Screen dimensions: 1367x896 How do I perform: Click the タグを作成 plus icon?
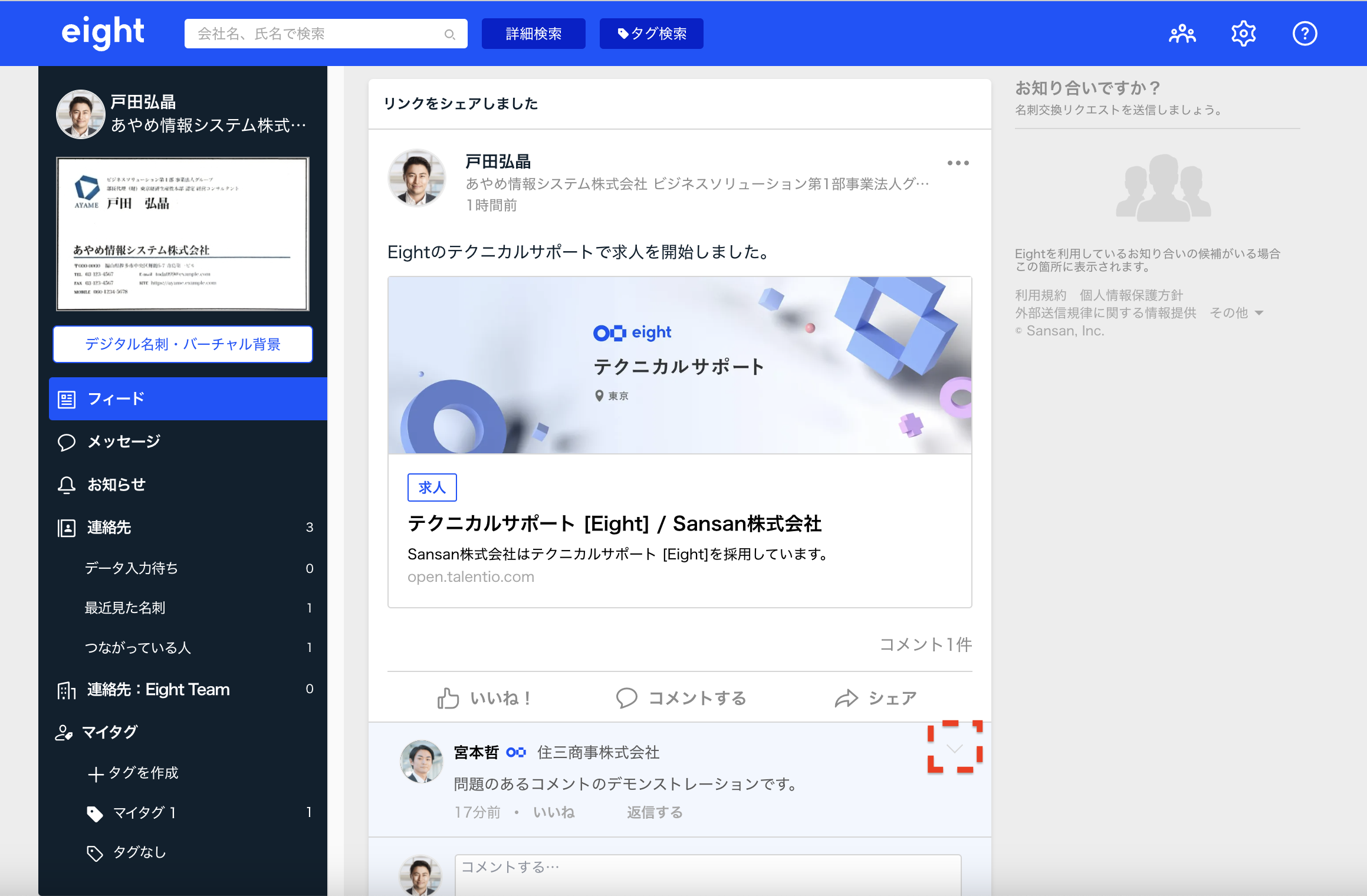point(97,773)
